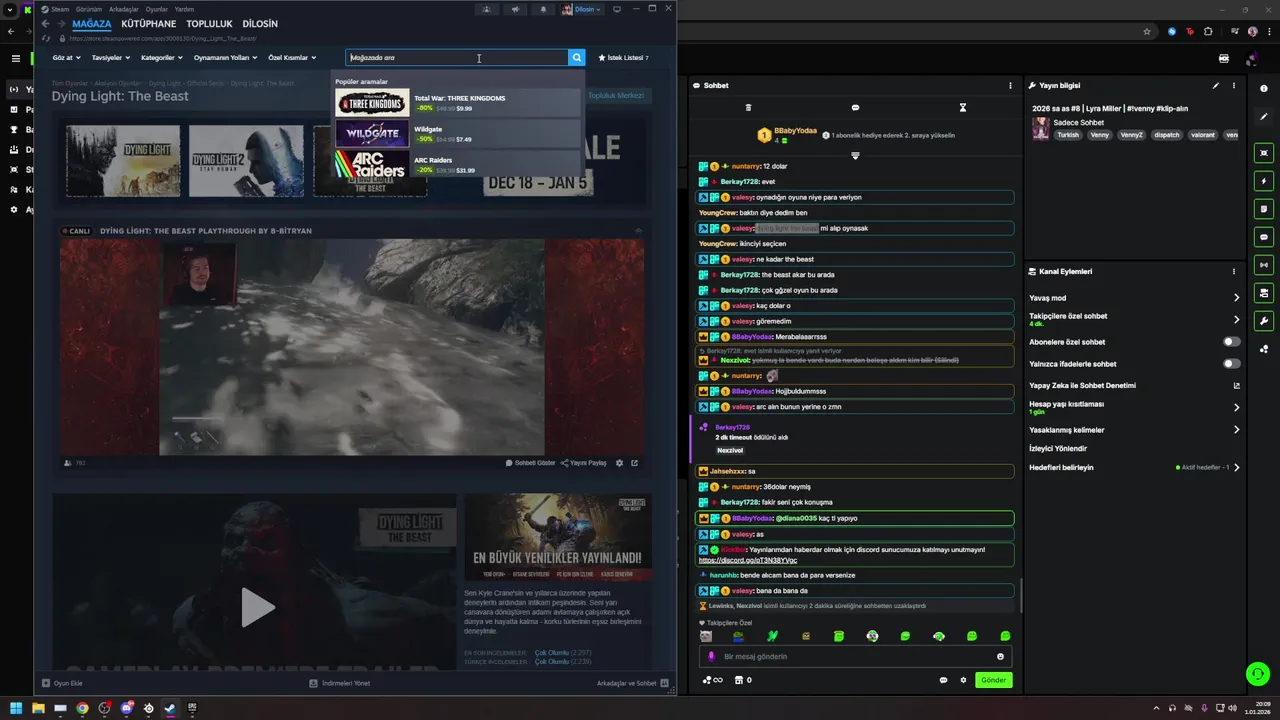1280x720 pixels.
Task: Expand Yasaklanmış kelimeler settings
Action: [1134, 430]
